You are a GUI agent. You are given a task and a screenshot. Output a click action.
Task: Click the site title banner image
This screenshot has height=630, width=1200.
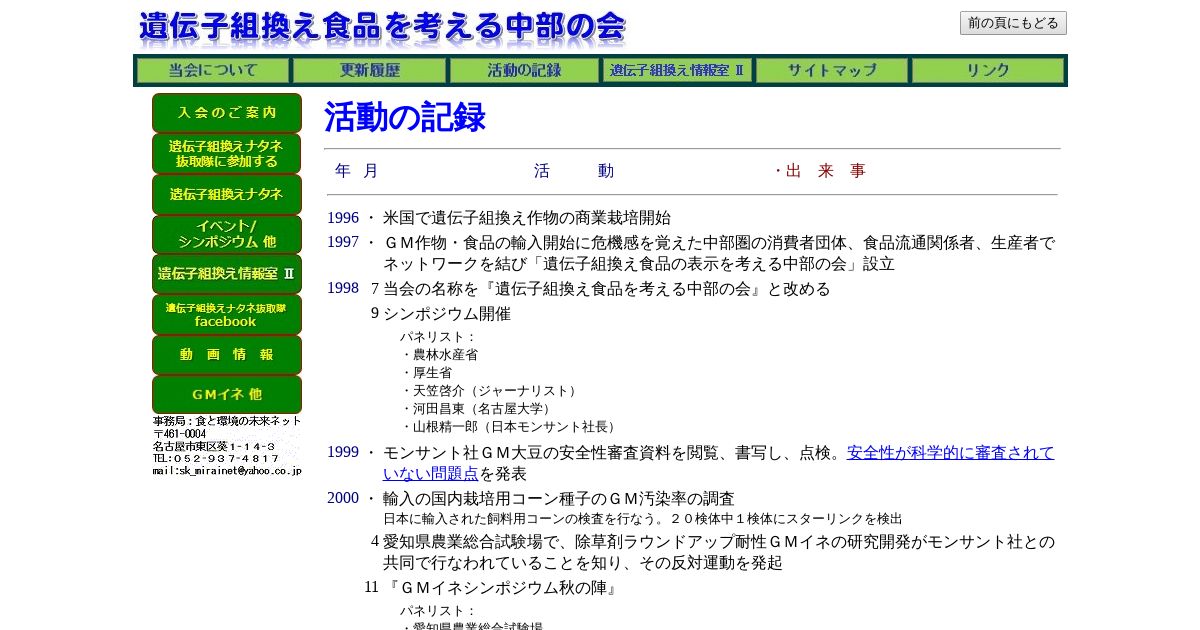coord(382,28)
